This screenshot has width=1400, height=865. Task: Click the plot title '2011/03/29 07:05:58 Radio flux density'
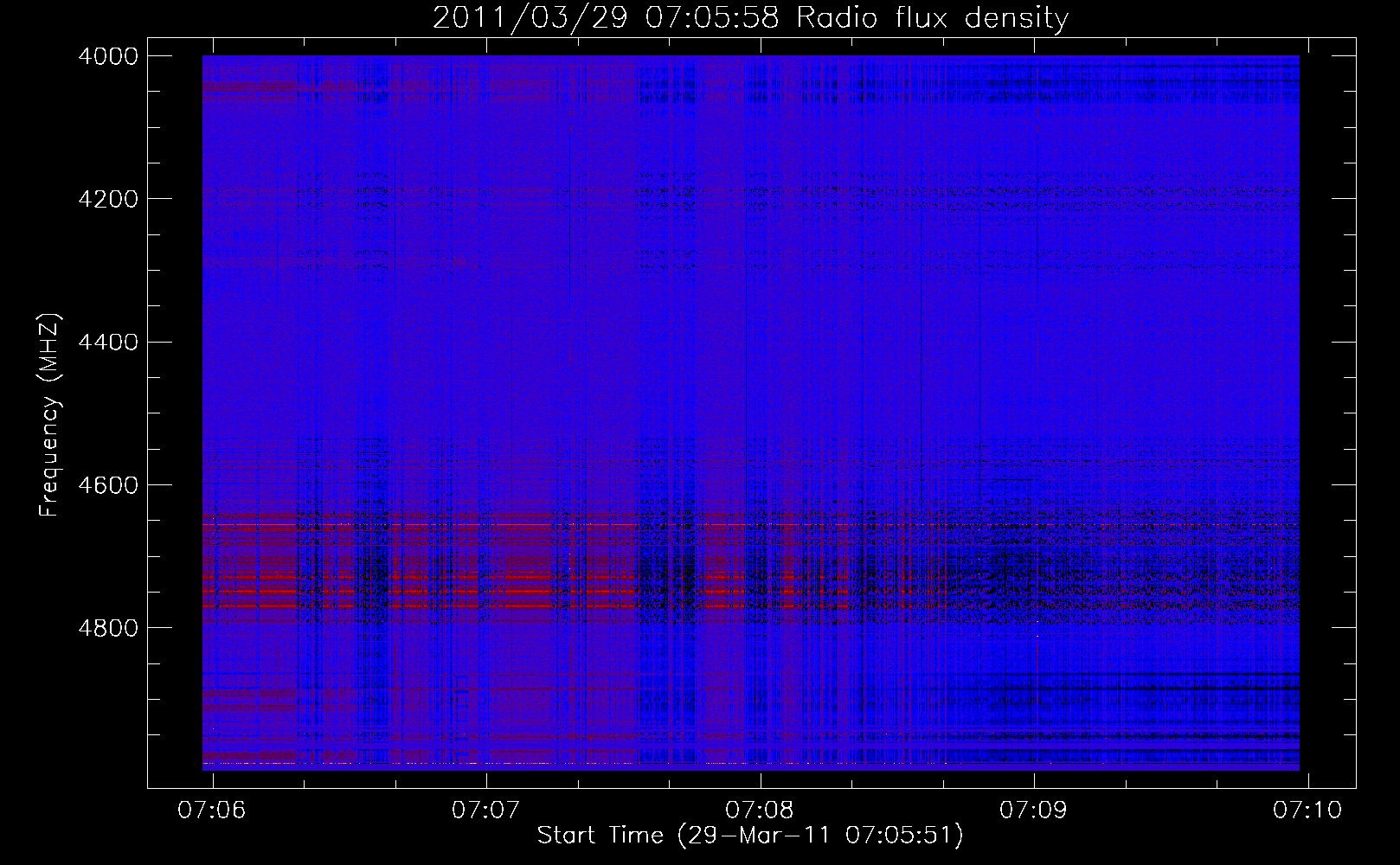(x=750, y=18)
